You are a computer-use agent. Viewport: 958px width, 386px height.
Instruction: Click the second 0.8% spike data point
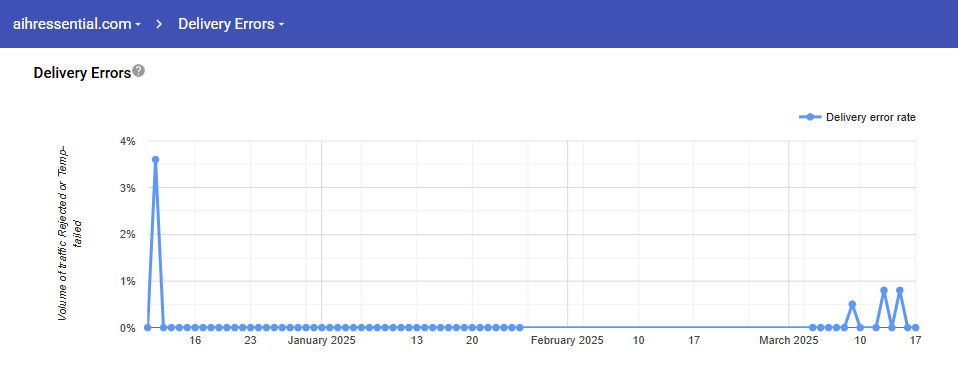[899, 291]
